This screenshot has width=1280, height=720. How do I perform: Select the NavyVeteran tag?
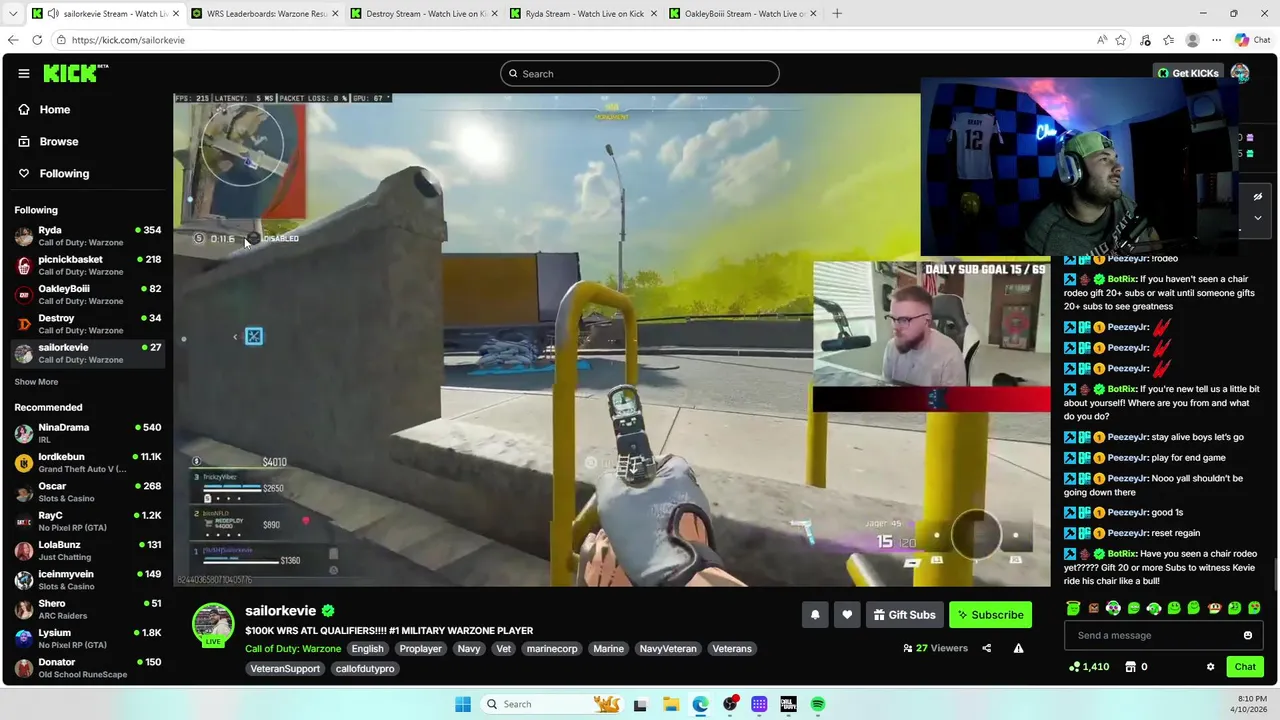pos(667,649)
